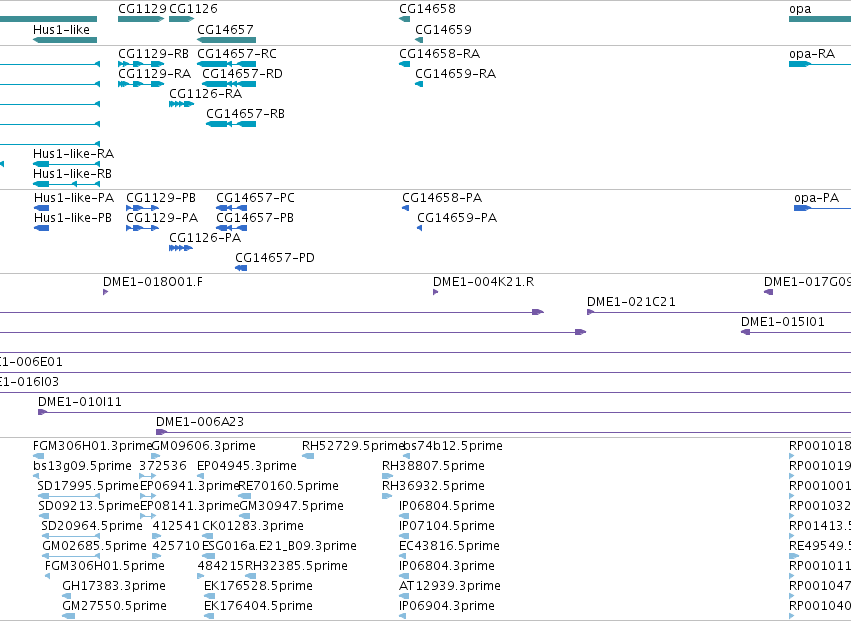Click EST FGM306H01.3prime
This screenshot has width=851, height=621.
pyautogui.click(x=92, y=446)
